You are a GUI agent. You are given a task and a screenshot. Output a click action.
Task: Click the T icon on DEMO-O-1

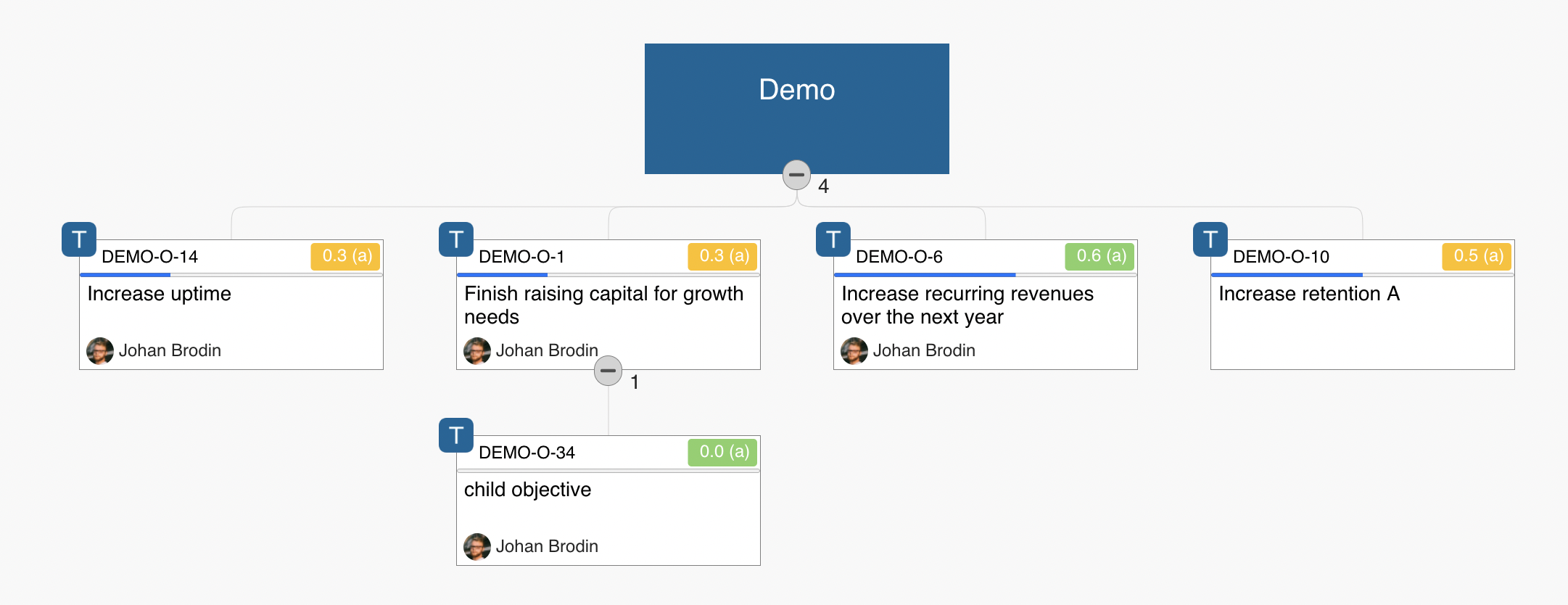point(456,239)
